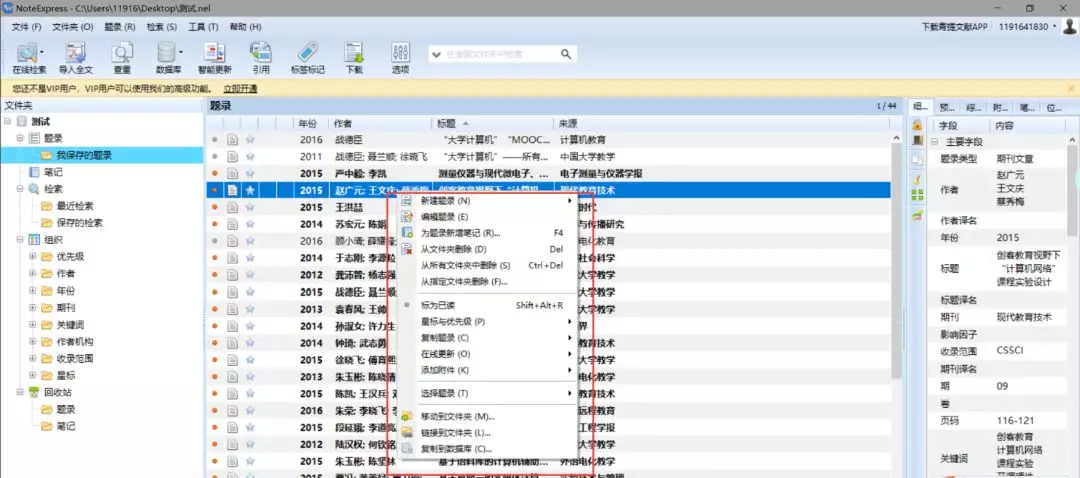Expand the 优先级 tree node
The image size is (1080, 478).
[x=33, y=256]
